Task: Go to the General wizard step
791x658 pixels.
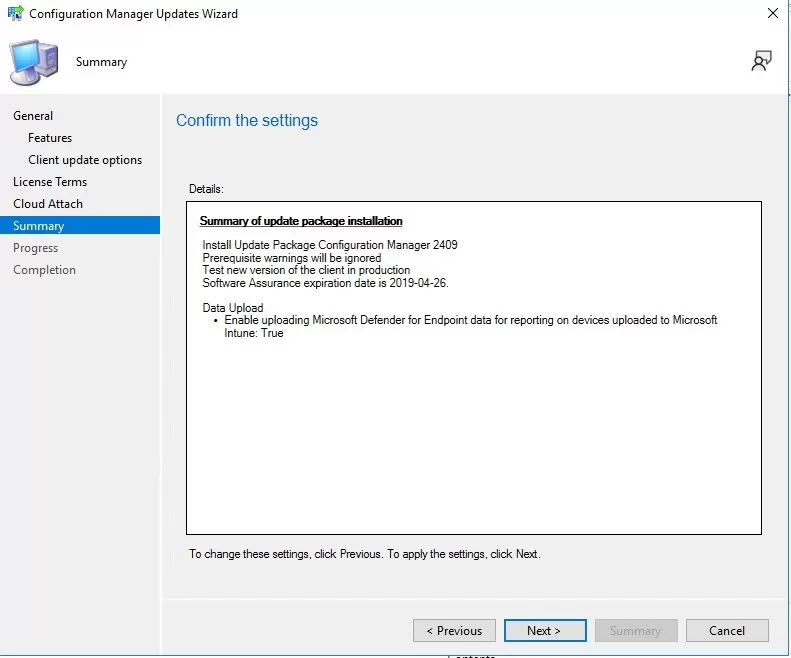Action: tap(33, 116)
